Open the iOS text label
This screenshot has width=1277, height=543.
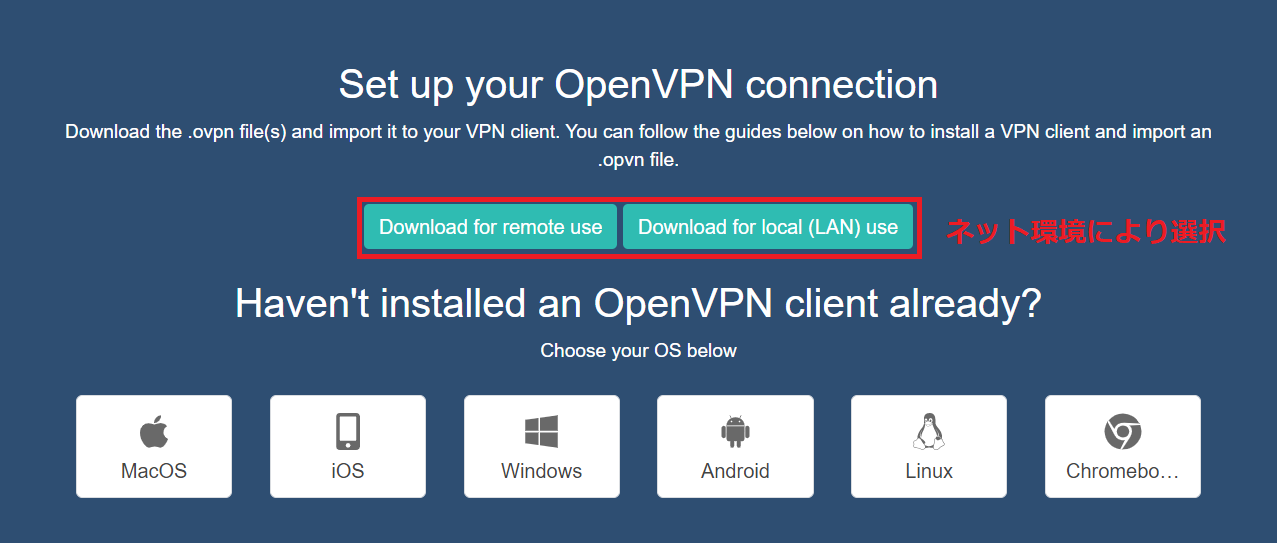point(348,471)
